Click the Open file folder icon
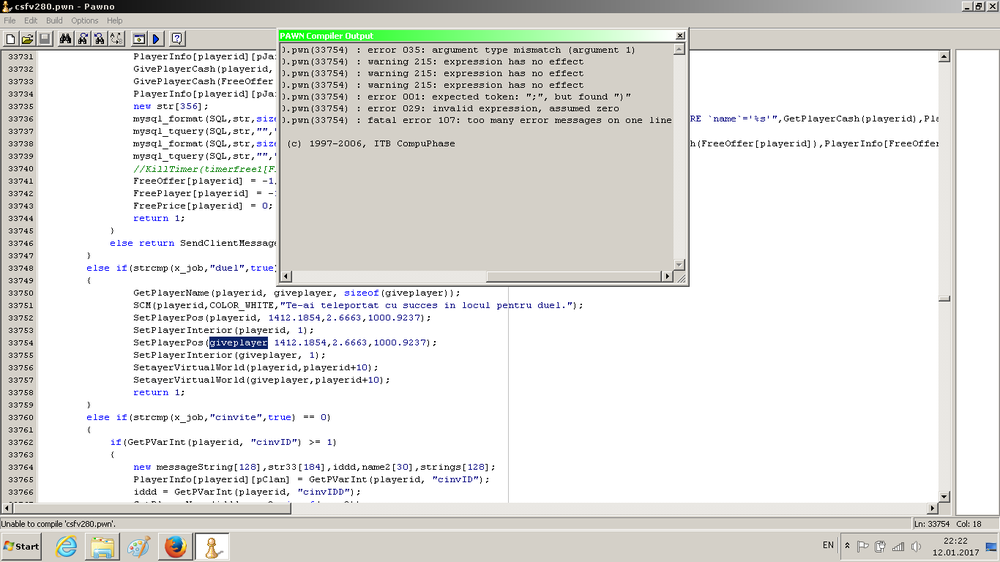The height and width of the screenshot is (562, 1000). click(27, 39)
